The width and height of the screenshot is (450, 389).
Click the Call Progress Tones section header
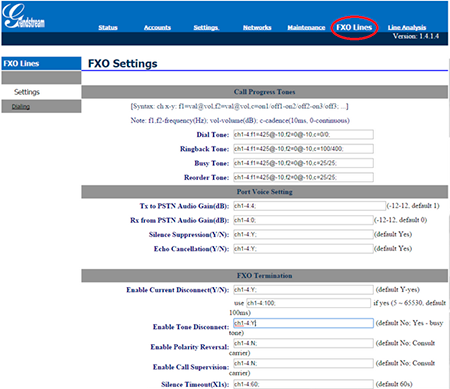click(x=265, y=92)
